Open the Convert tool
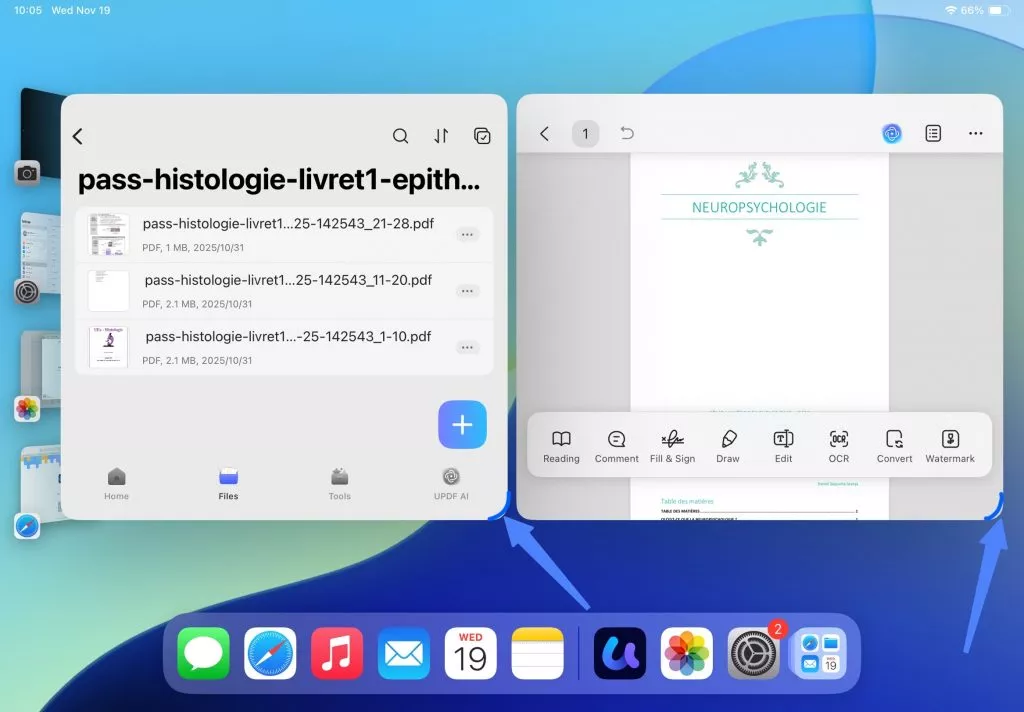Screen dimensions: 1024x712 [893, 444]
